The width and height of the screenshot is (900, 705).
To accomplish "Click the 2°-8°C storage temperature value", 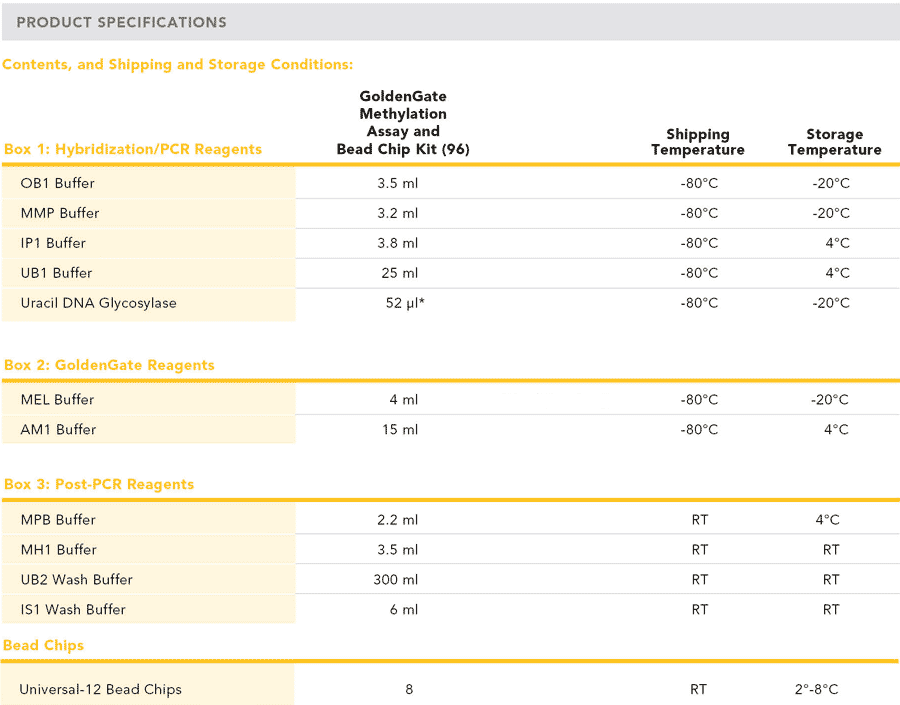I will [816, 689].
